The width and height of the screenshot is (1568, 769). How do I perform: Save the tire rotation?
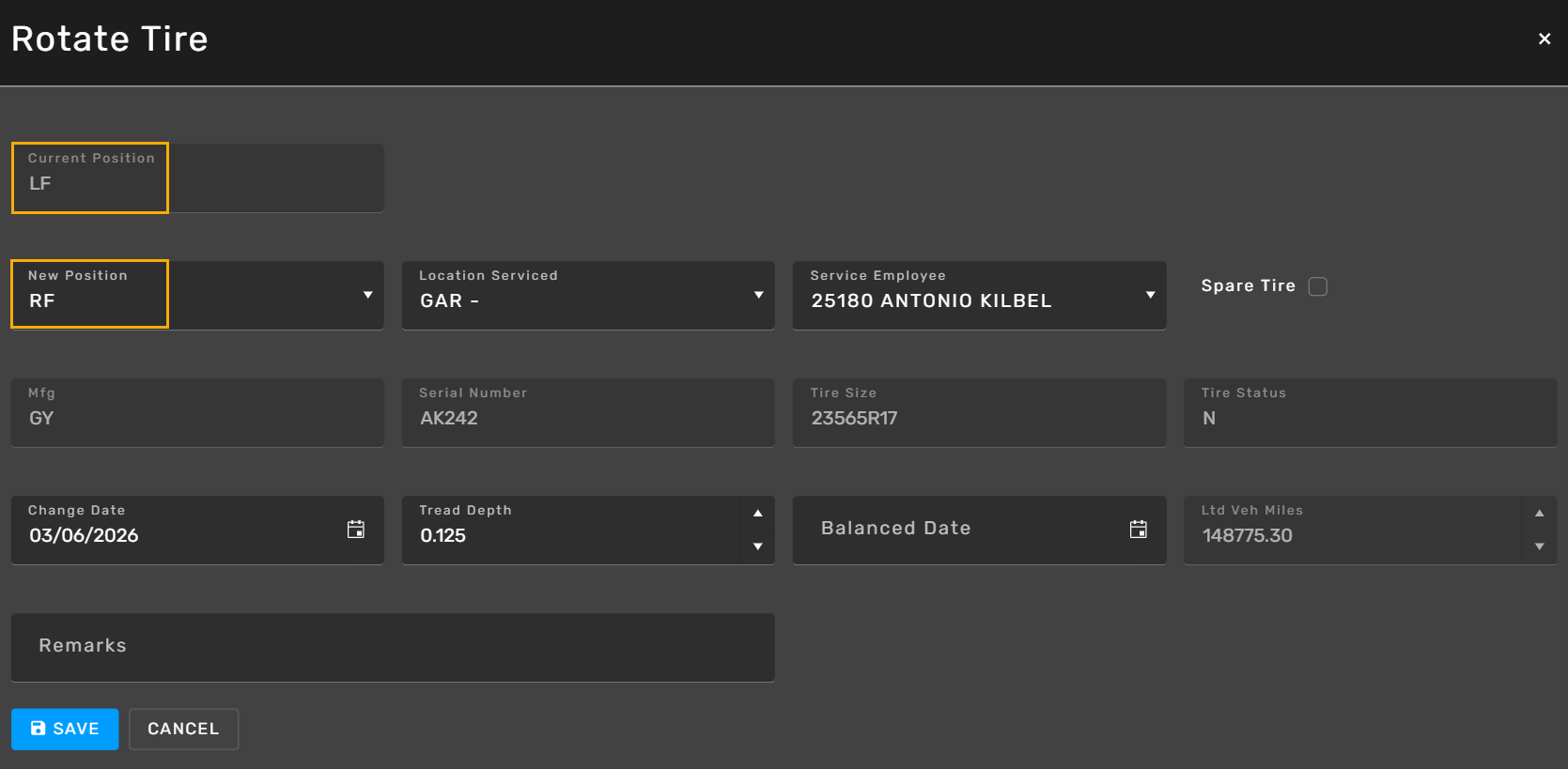(x=65, y=729)
